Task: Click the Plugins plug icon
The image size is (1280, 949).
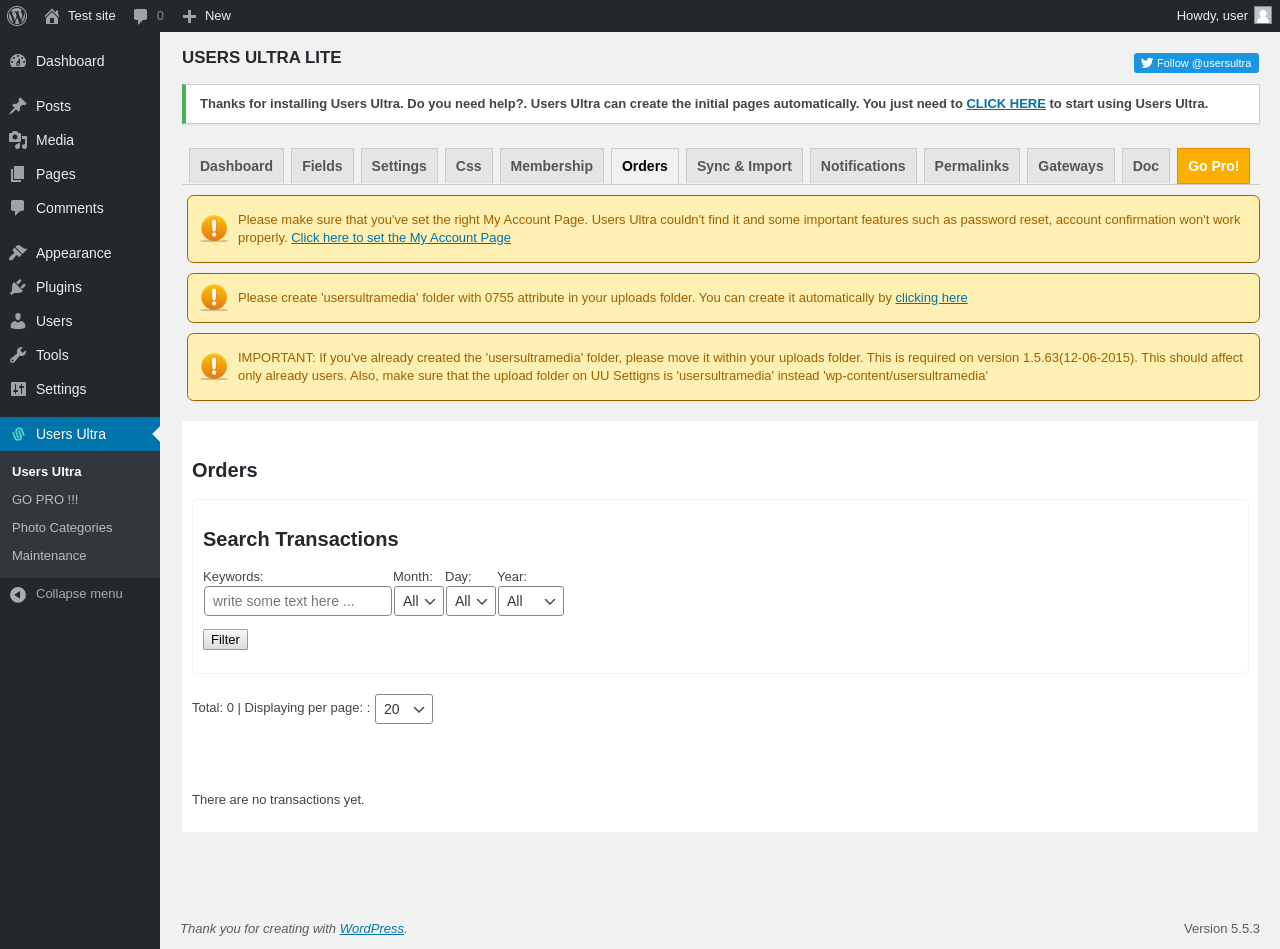Action: [18, 287]
